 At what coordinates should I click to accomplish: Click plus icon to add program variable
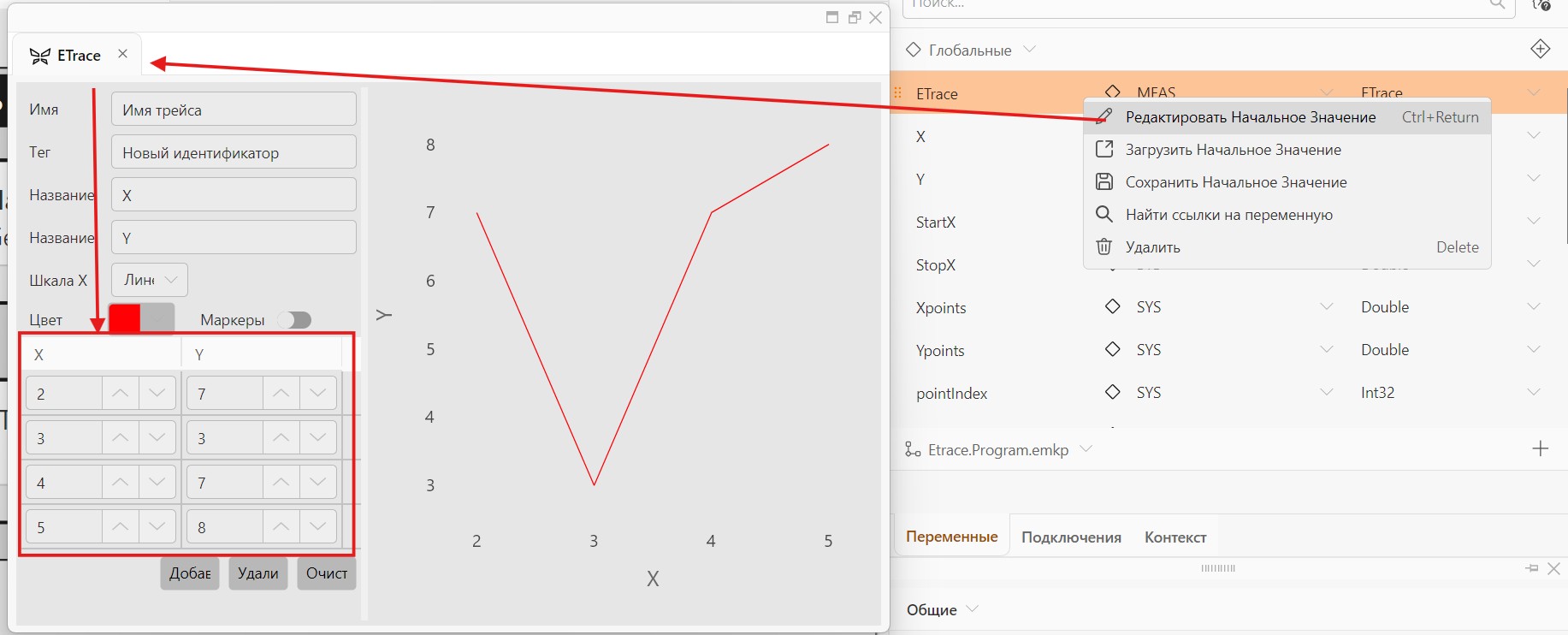[x=1540, y=448]
